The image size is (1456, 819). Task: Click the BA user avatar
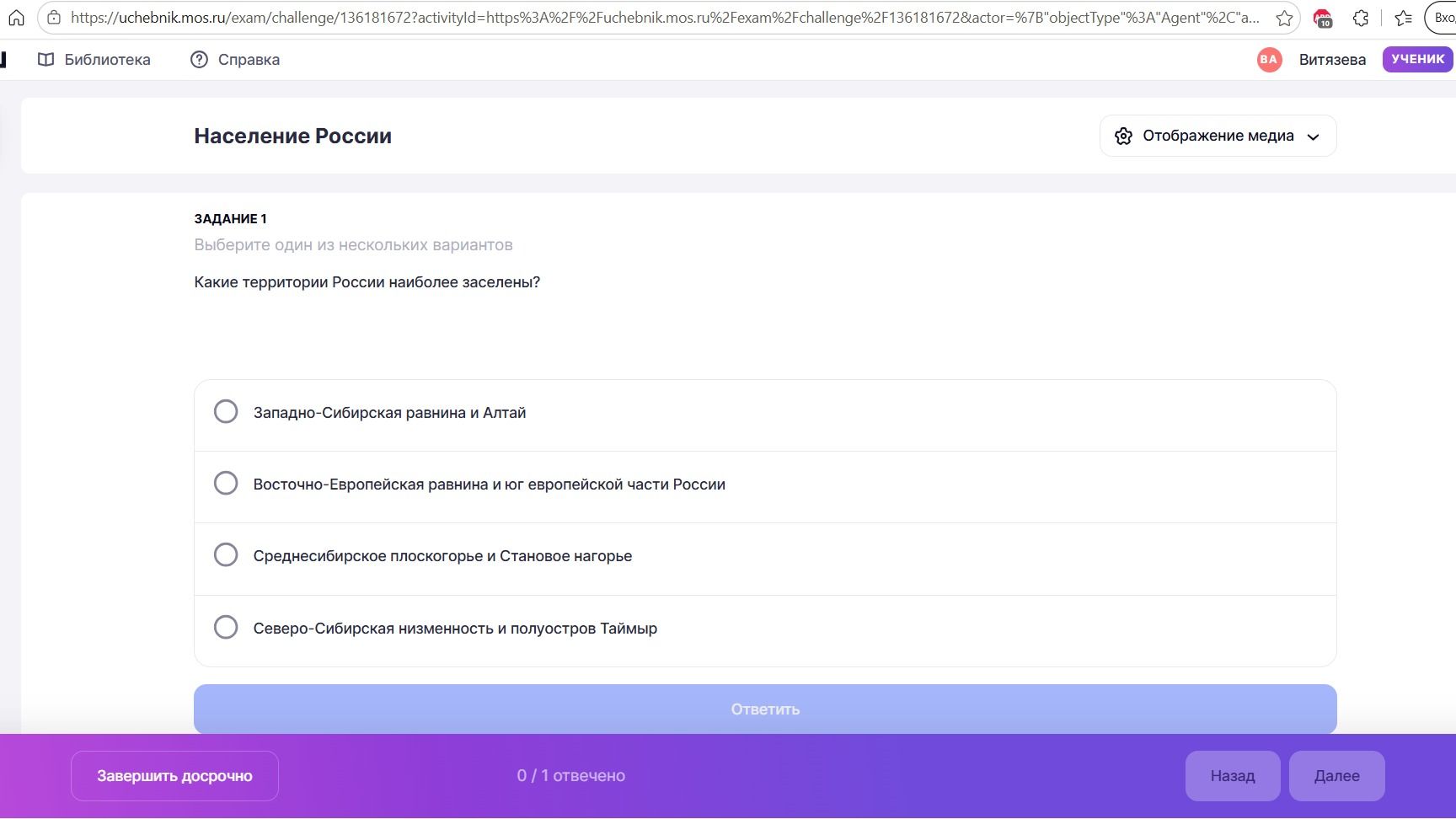[1269, 59]
